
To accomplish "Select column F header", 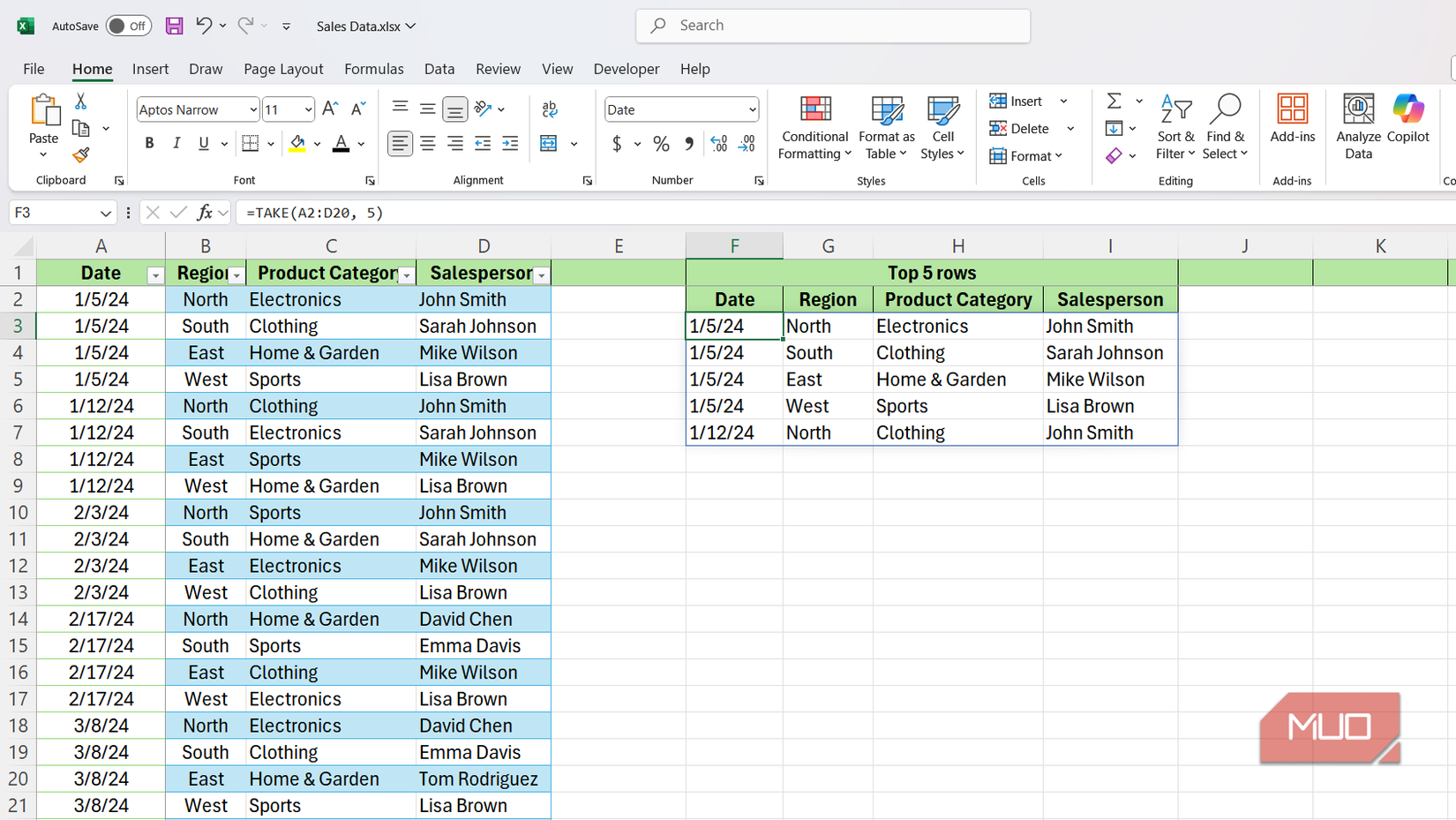I will tap(734, 246).
